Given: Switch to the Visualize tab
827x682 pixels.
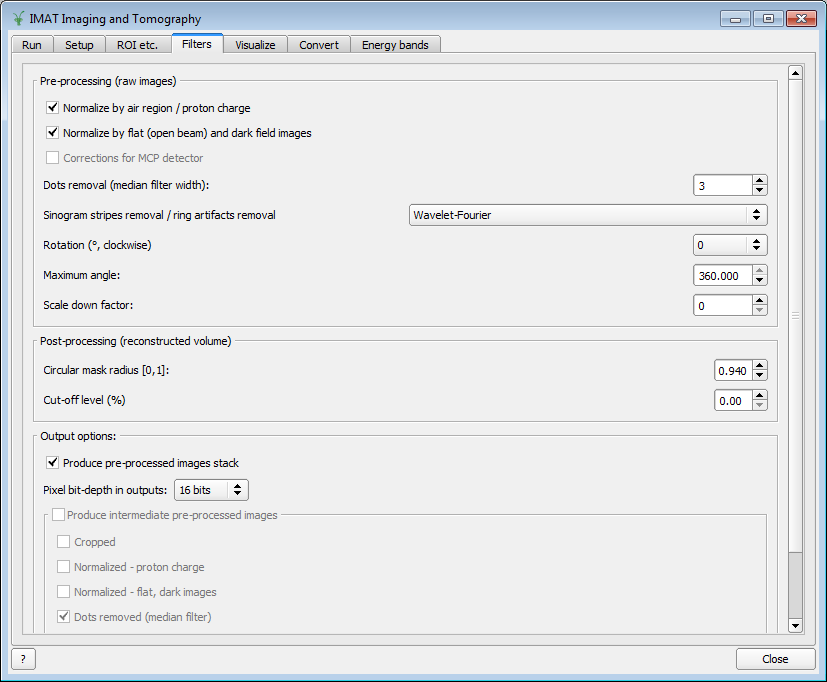Looking at the screenshot, I should [255, 45].
